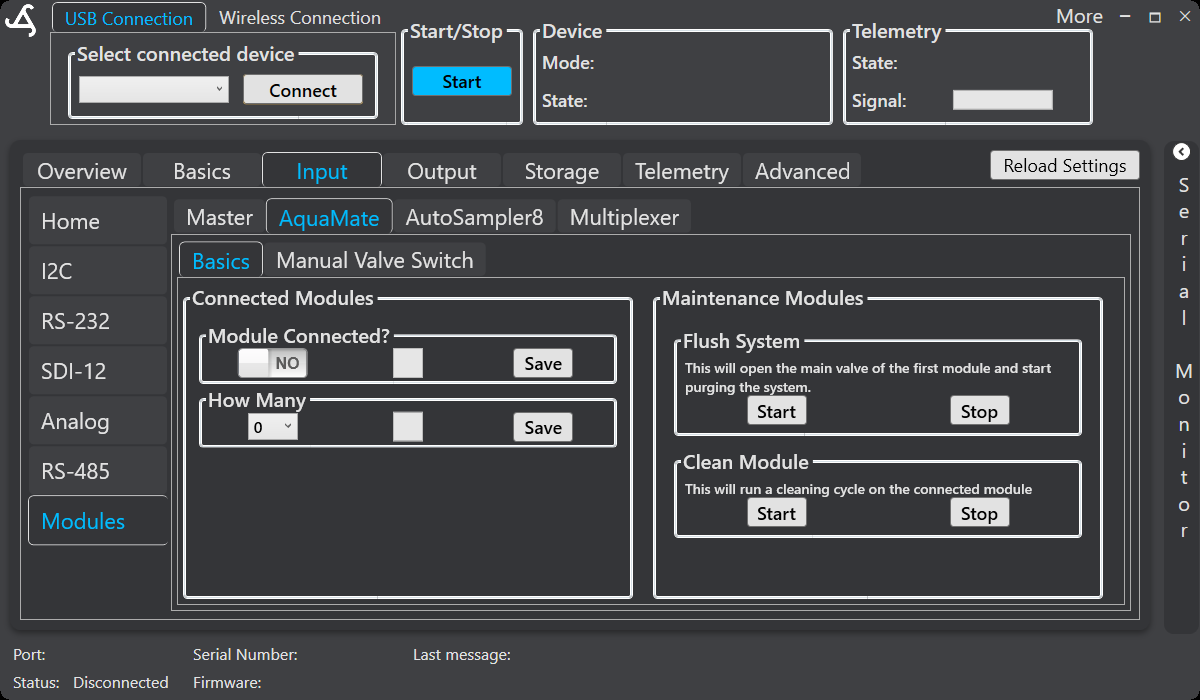Open the Telemetry tab
1200x700 pixels.
point(682,171)
